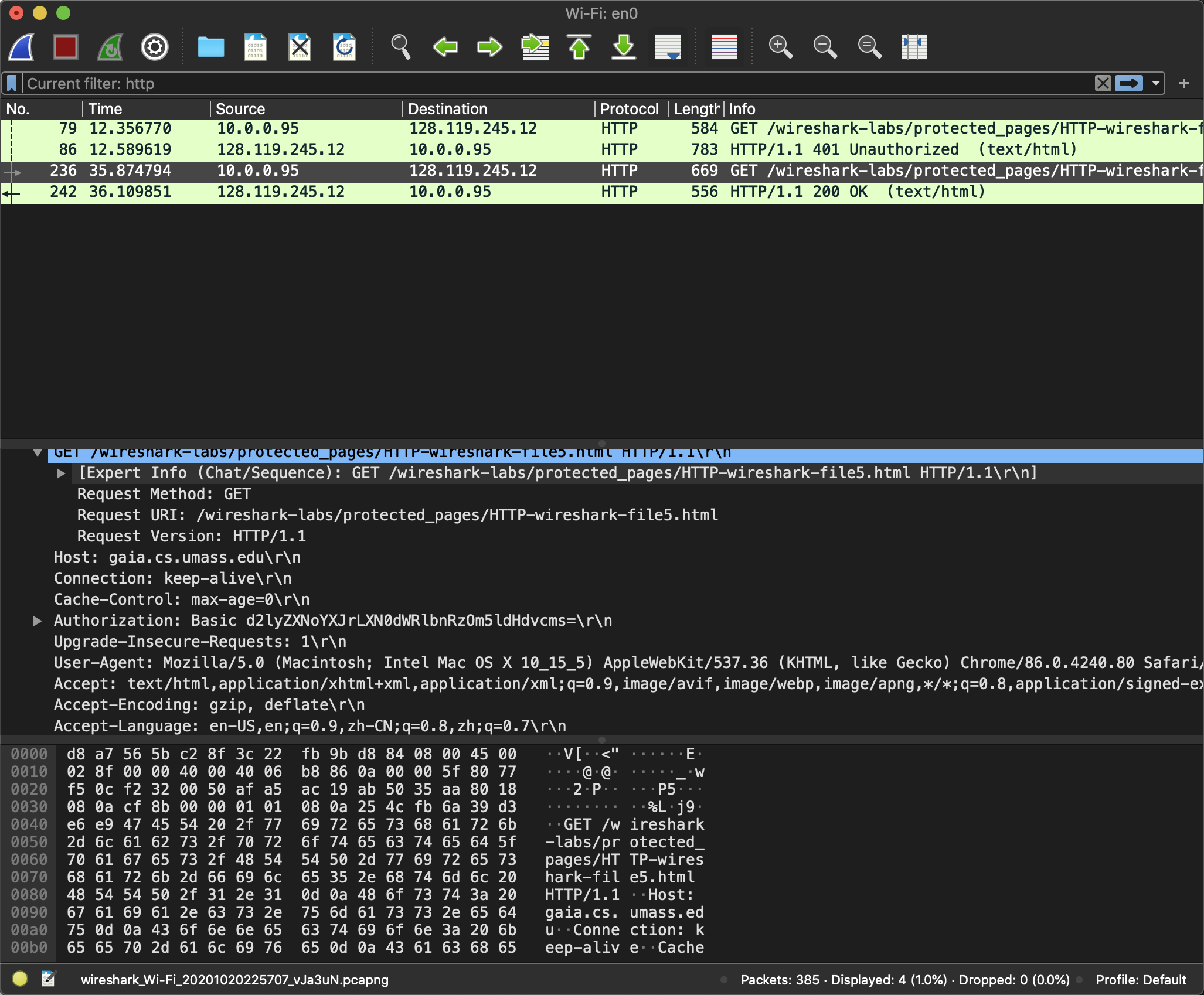Click Profile: Default in status bar
Image resolution: width=1204 pixels, height=995 pixels.
click(1140, 980)
